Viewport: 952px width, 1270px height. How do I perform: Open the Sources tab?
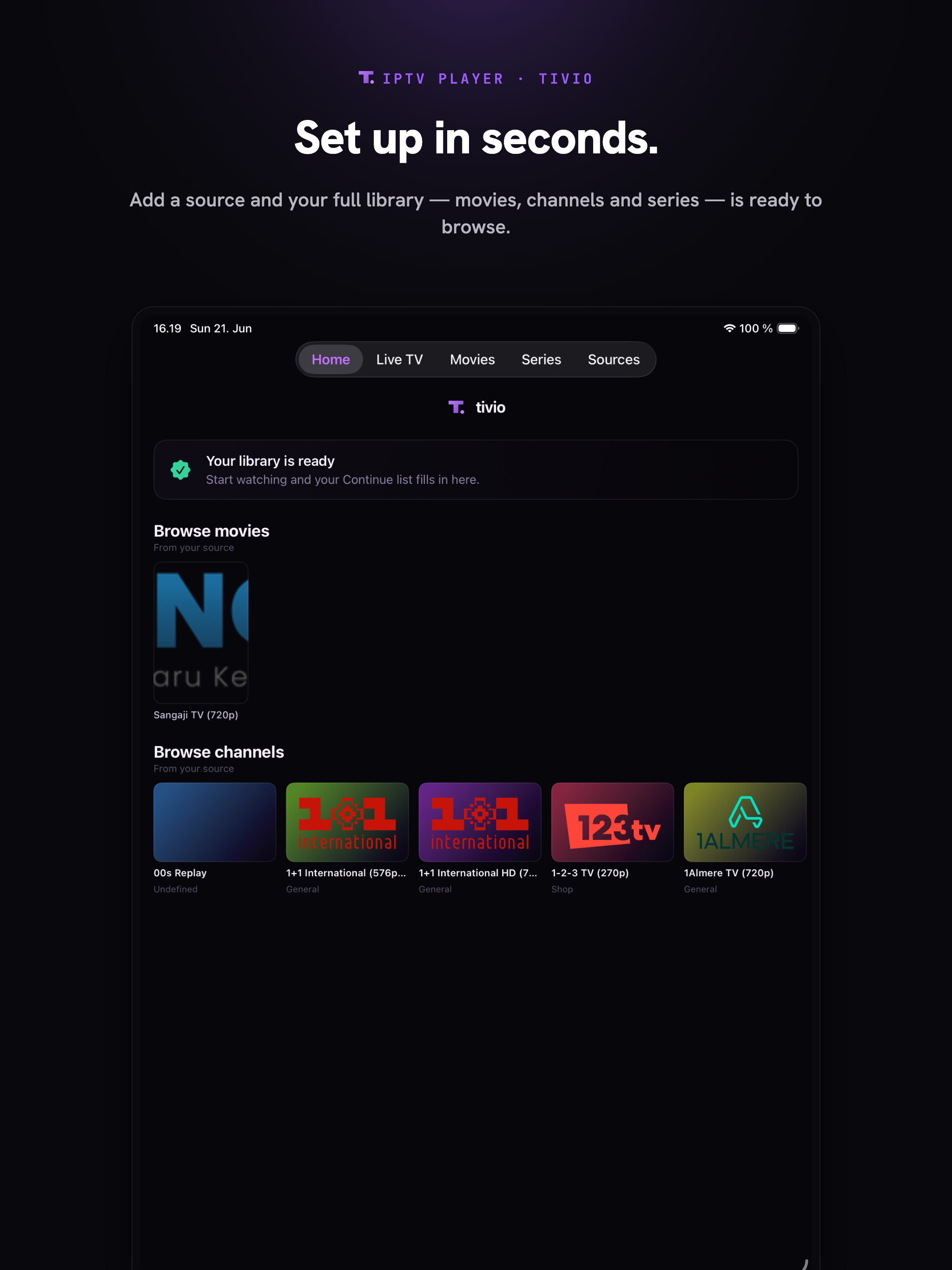click(613, 359)
